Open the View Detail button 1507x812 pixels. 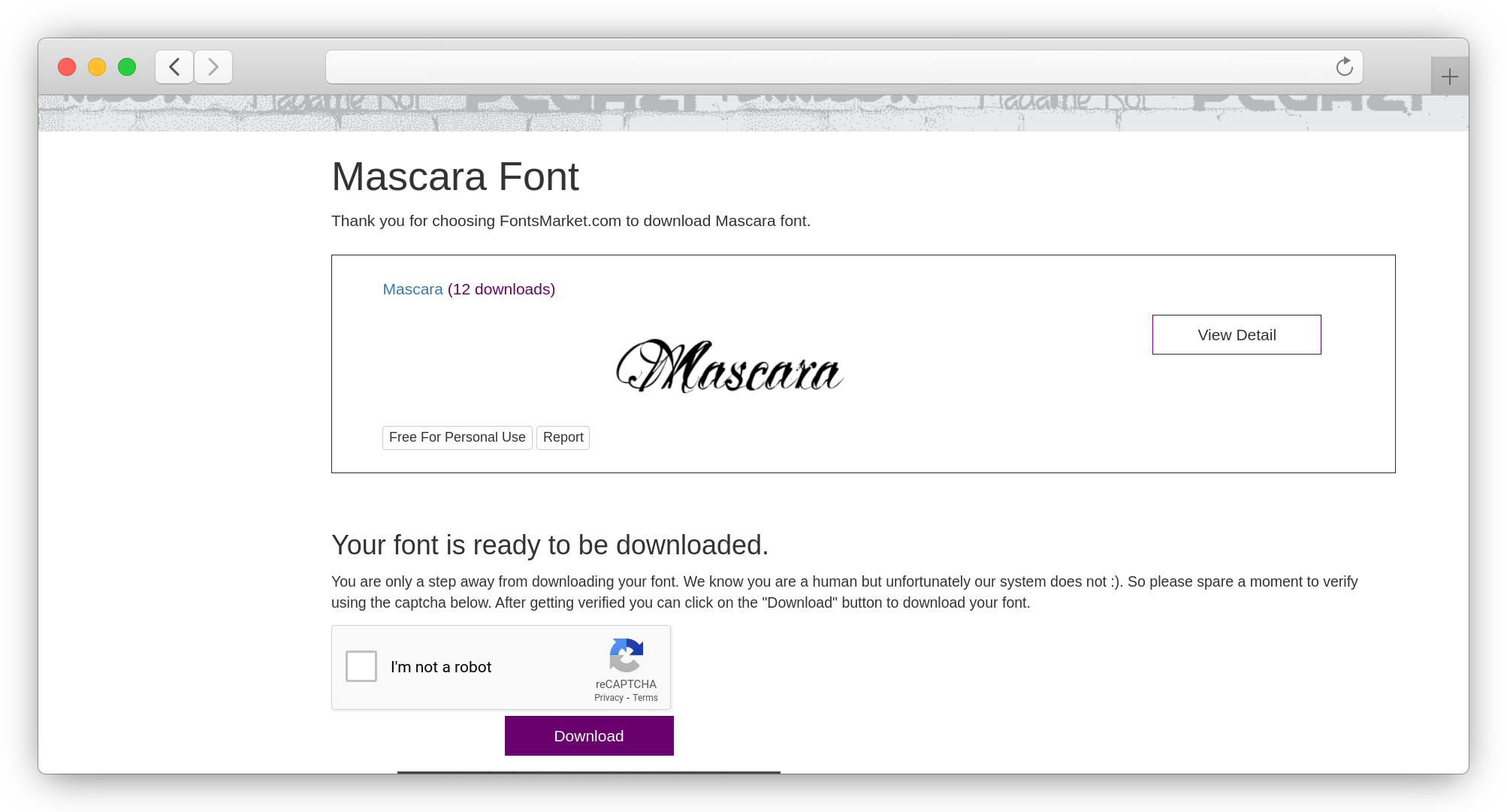click(1237, 334)
